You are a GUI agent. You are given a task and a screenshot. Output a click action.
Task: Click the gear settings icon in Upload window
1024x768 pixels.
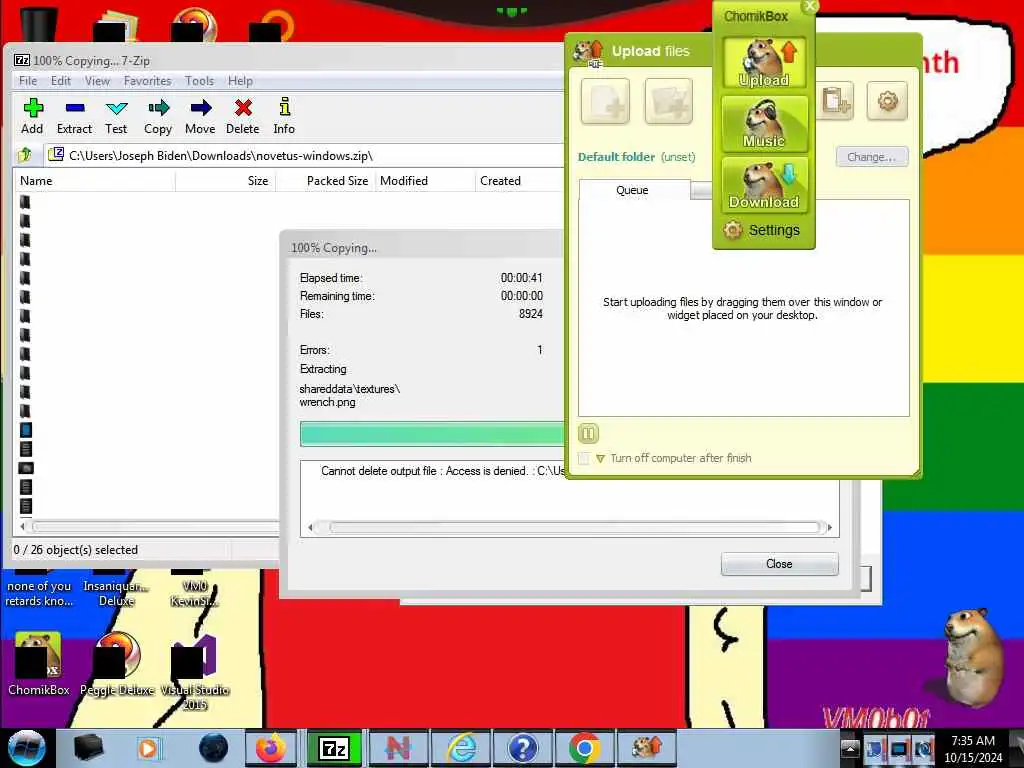(888, 101)
